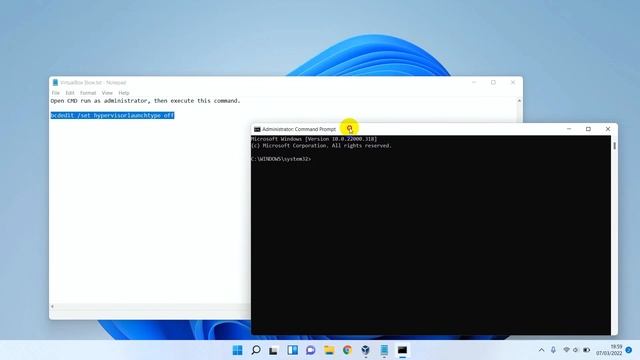Click Notepad icon in its title bar

click(55, 82)
